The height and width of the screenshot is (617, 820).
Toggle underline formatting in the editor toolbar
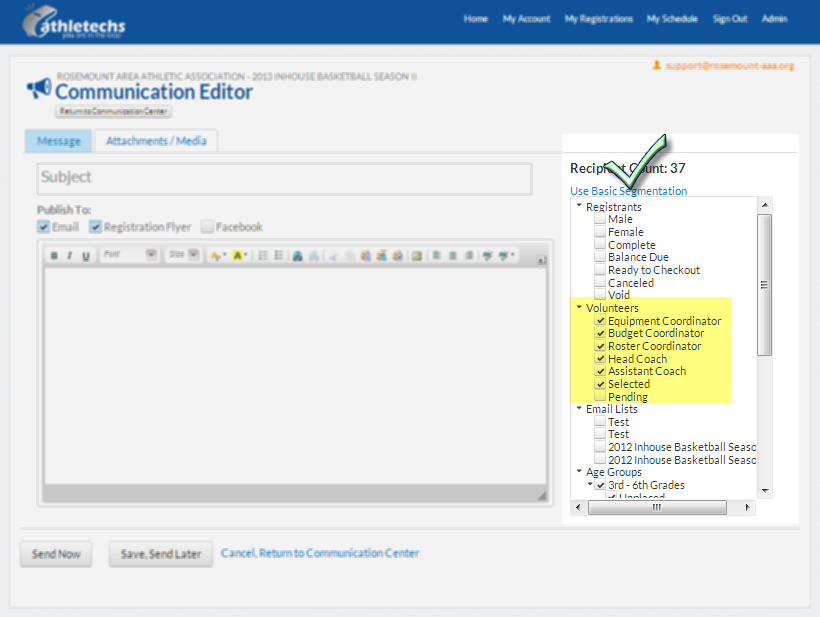86,255
